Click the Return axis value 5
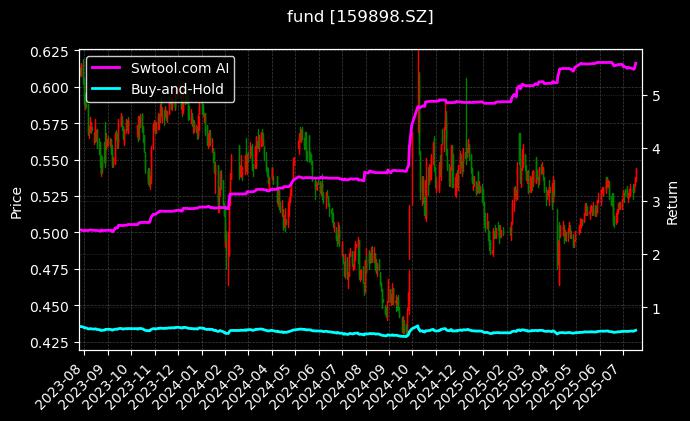The width and height of the screenshot is (690, 421). (655, 96)
